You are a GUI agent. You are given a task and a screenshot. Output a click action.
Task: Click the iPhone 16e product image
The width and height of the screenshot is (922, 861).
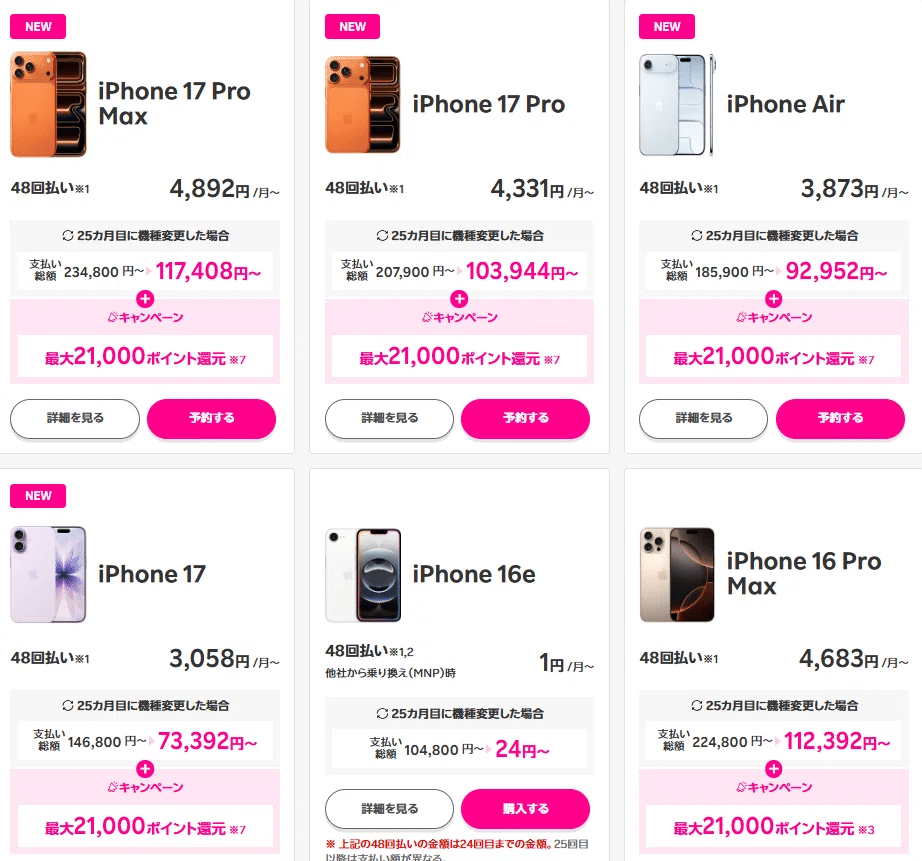[x=362, y=575]
